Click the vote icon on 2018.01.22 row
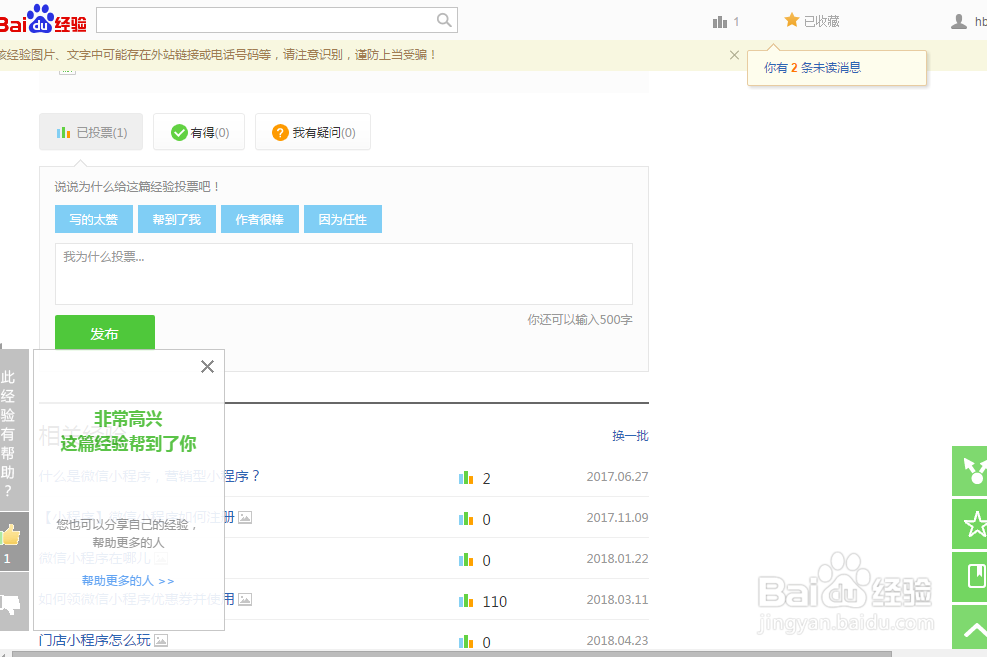Image resolution: width=987 pixels, height=657 pixels. pos(466,559)
